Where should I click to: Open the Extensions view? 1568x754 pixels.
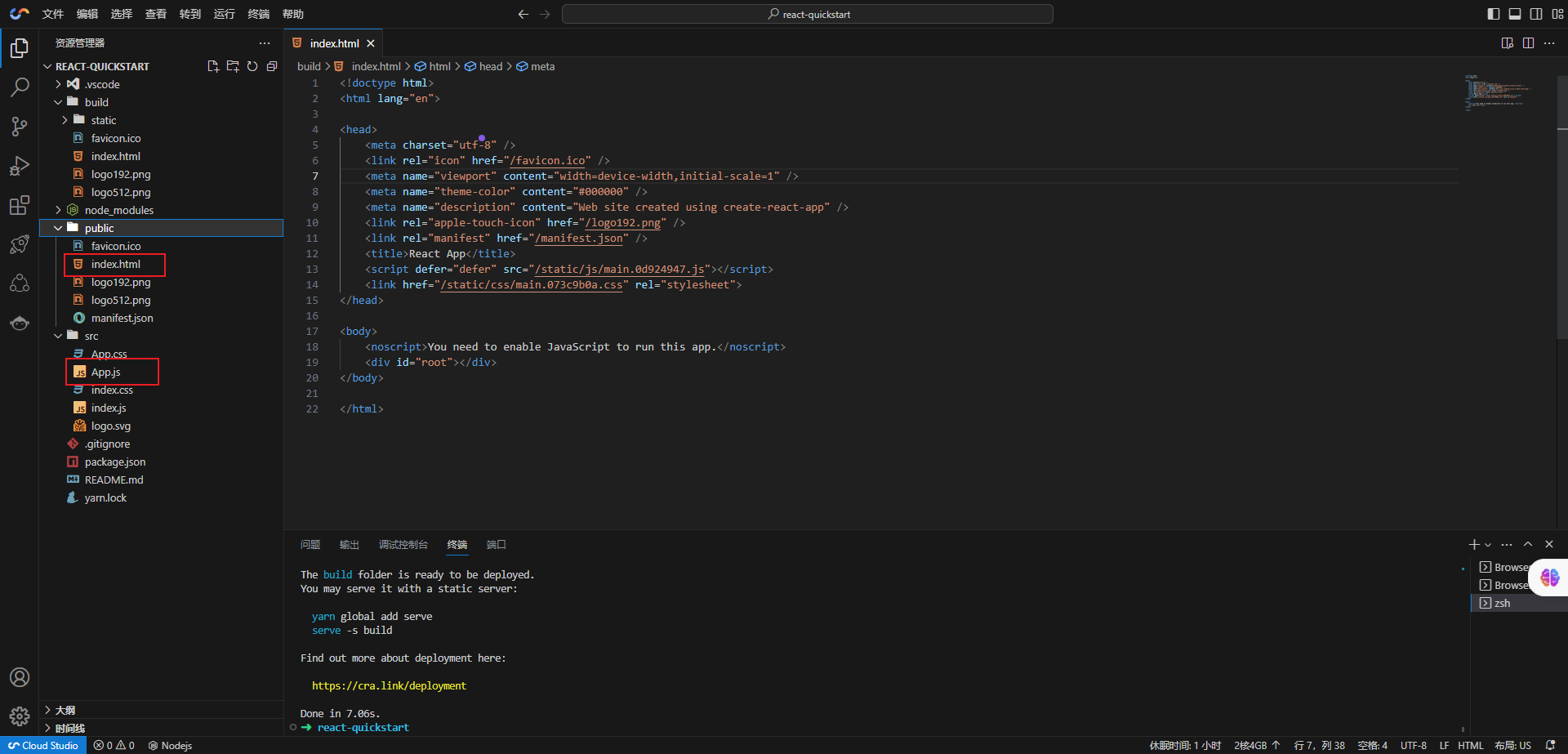(20, 205)
